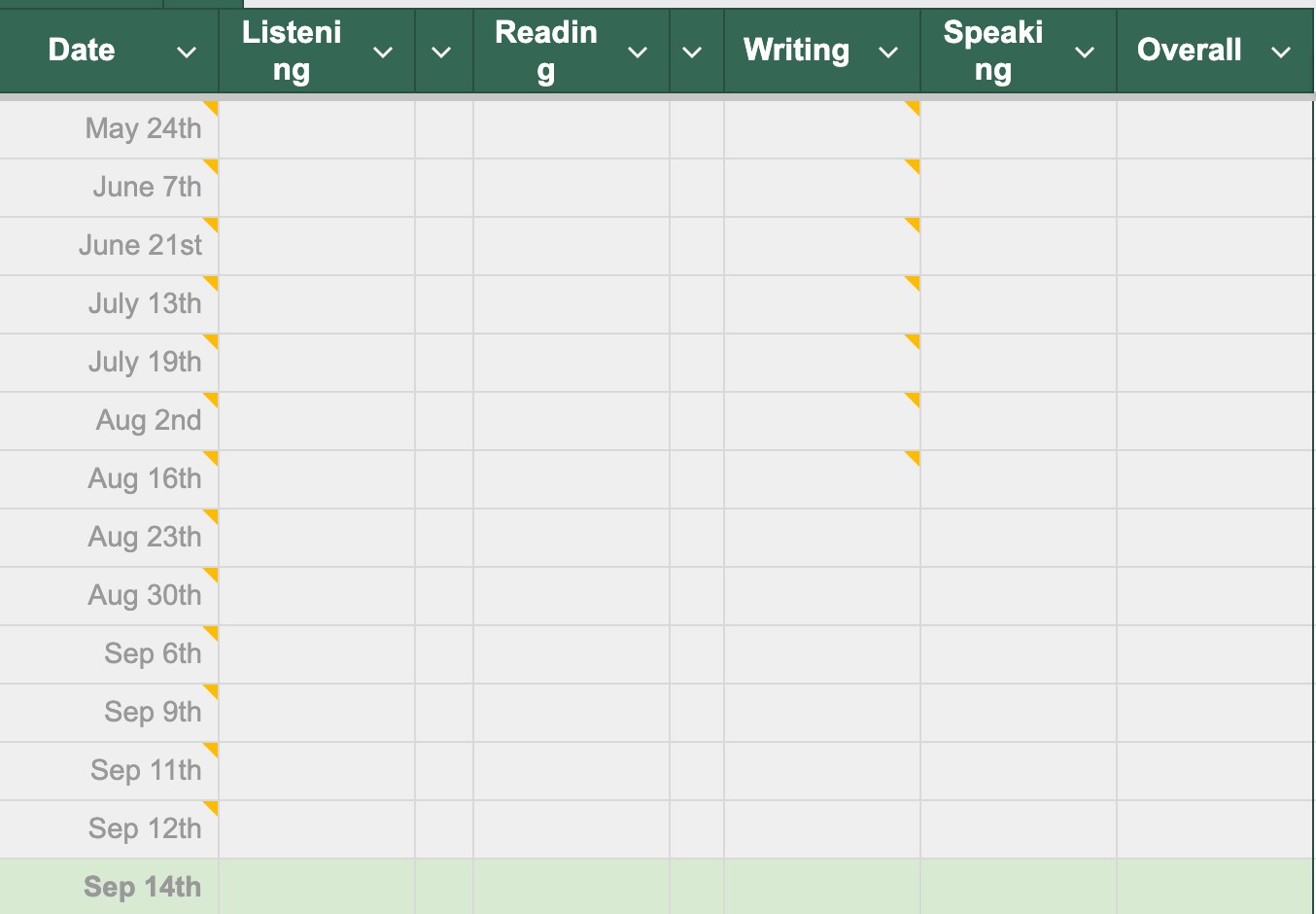Click the Listening cell for June 7th
This screenshot has height=914, width=1316.
pos(317,188)
